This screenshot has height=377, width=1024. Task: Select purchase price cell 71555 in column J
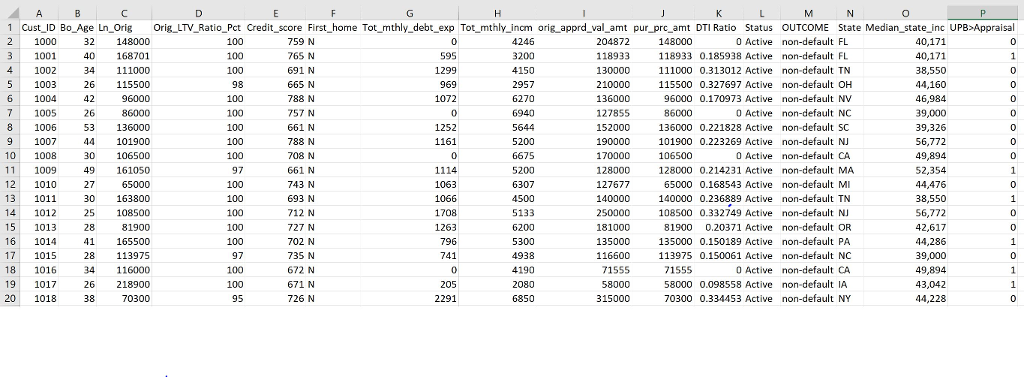pos(663,270)
